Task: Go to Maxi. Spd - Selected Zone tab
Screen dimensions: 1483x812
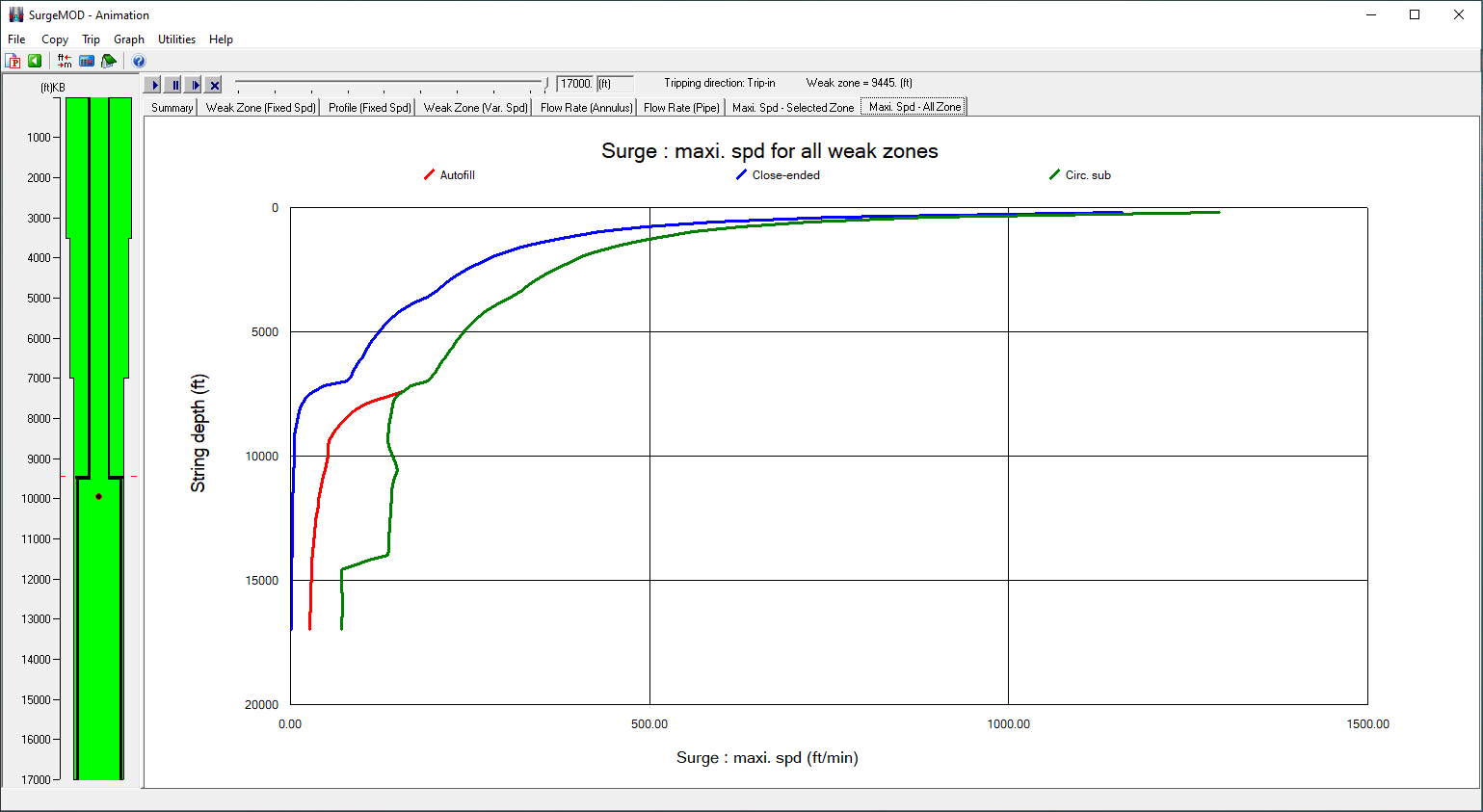Action: (792, 108)
